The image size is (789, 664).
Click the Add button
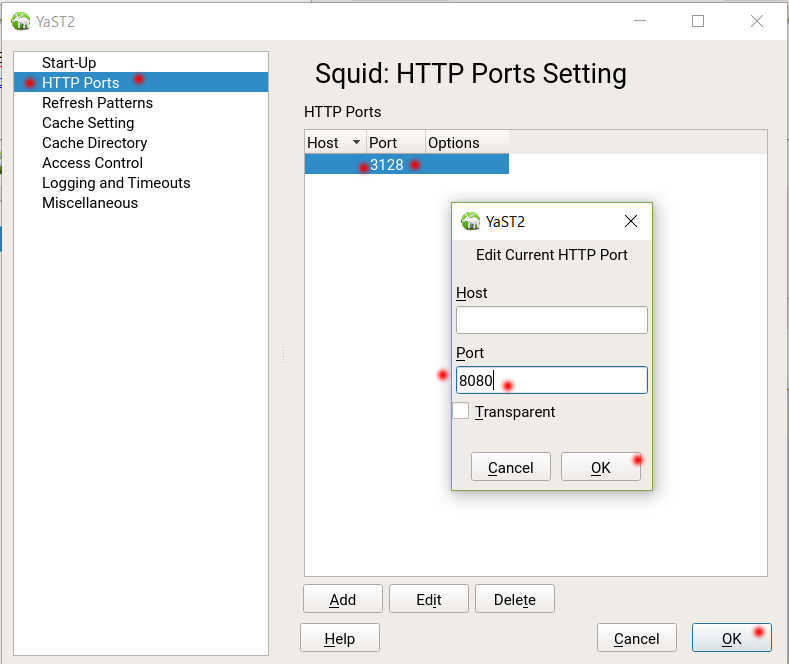343,599
